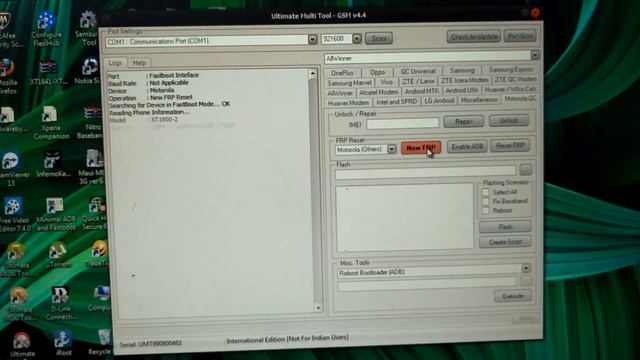The width and height of the screenshot is (640, 360).
Task: Click the browse button beside Flash path
Action: click(526, 169)
